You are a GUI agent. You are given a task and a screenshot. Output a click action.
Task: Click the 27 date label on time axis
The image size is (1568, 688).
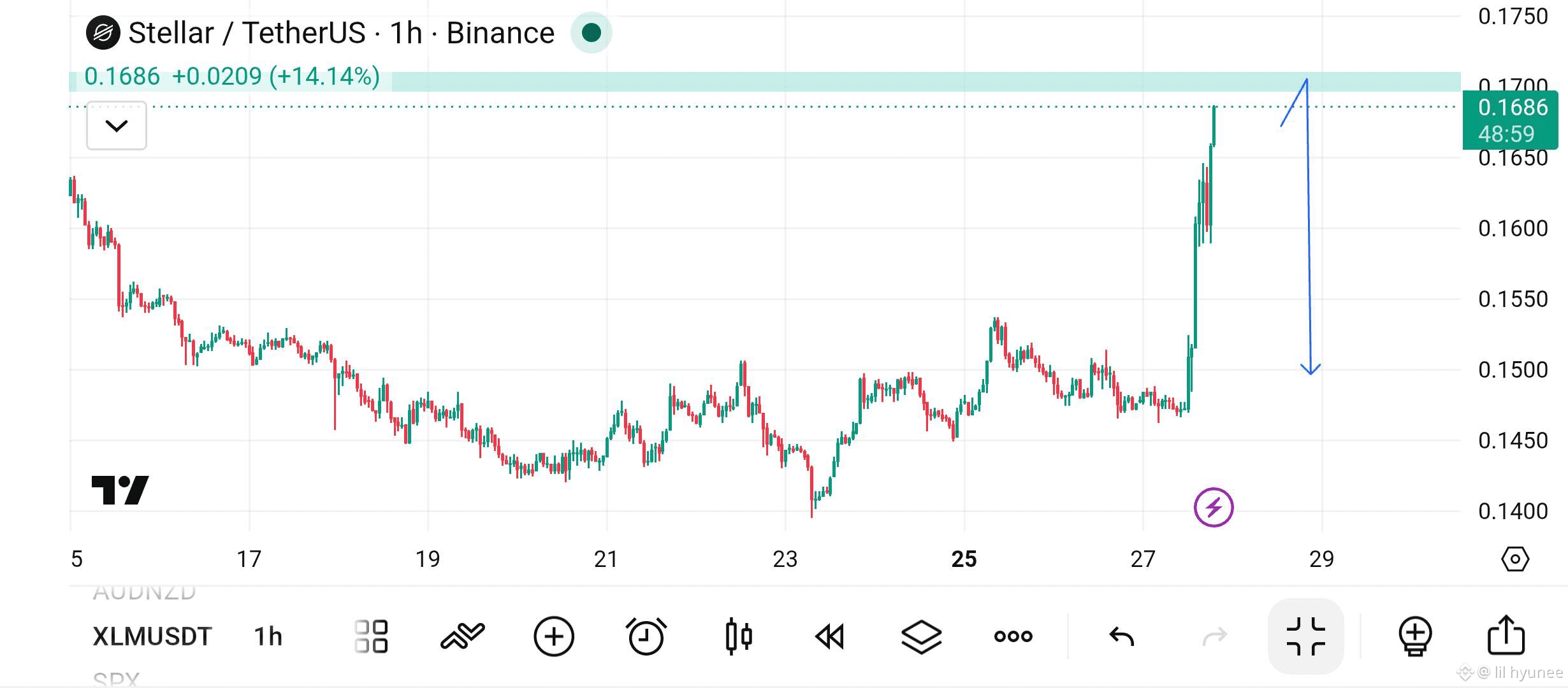tap(1143, 559)
